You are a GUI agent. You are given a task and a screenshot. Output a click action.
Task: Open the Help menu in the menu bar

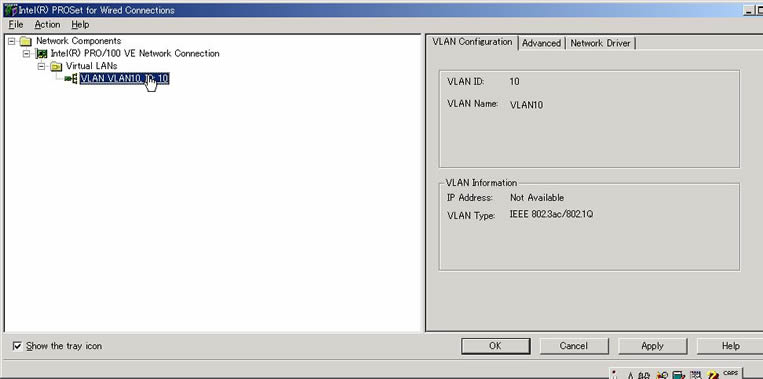point(80,24)
